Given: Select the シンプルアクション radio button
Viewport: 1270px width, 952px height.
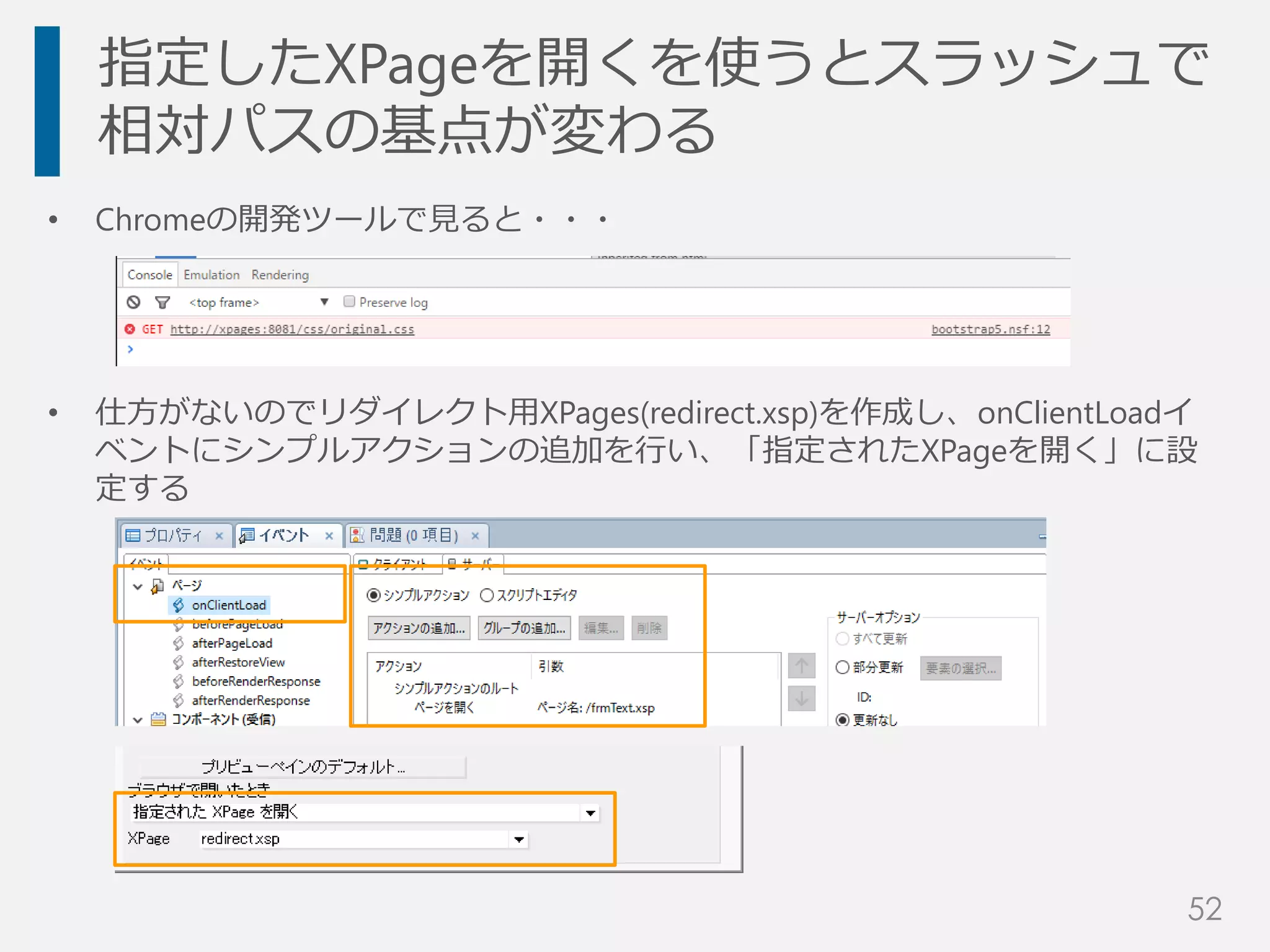Looking at the screenshot, I should pos(373,595).
